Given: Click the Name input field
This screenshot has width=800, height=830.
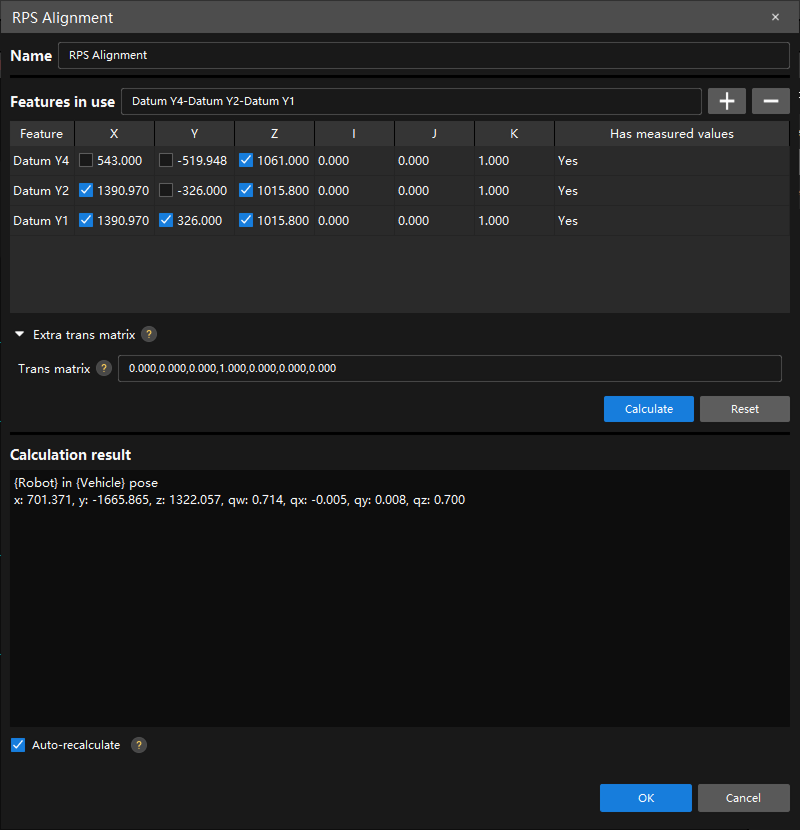Looking at the screenshot, I should (x=424, y=56).
